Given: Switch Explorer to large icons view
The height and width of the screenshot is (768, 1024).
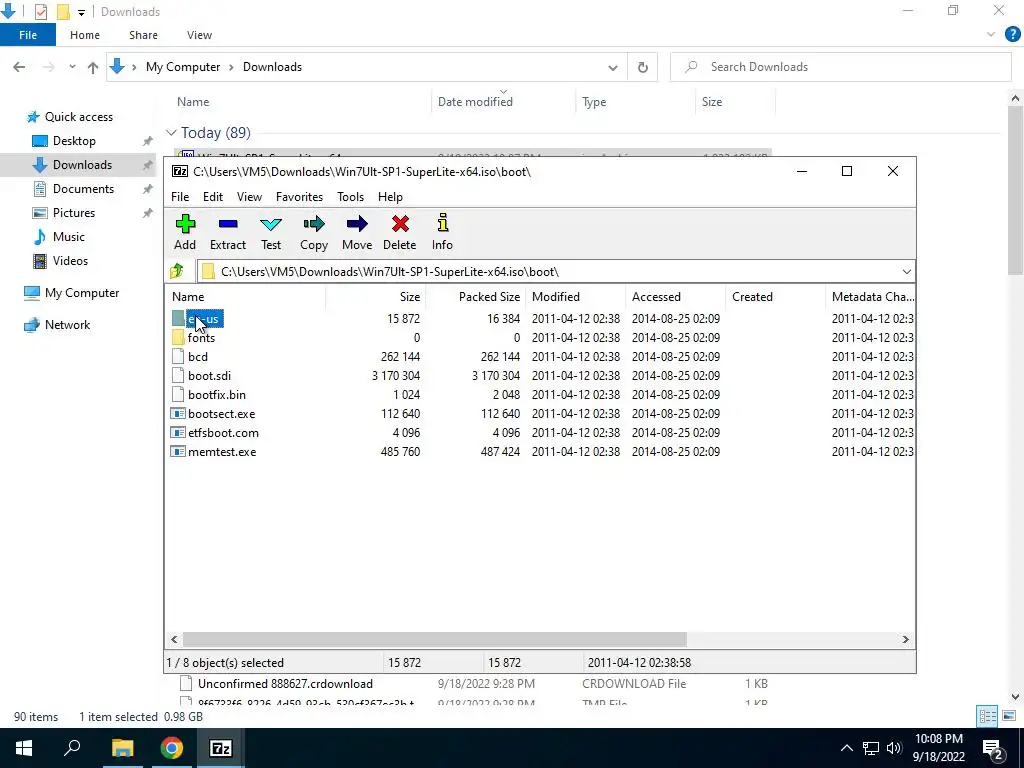Looking at the screenshot, I should coord(1009,716).
